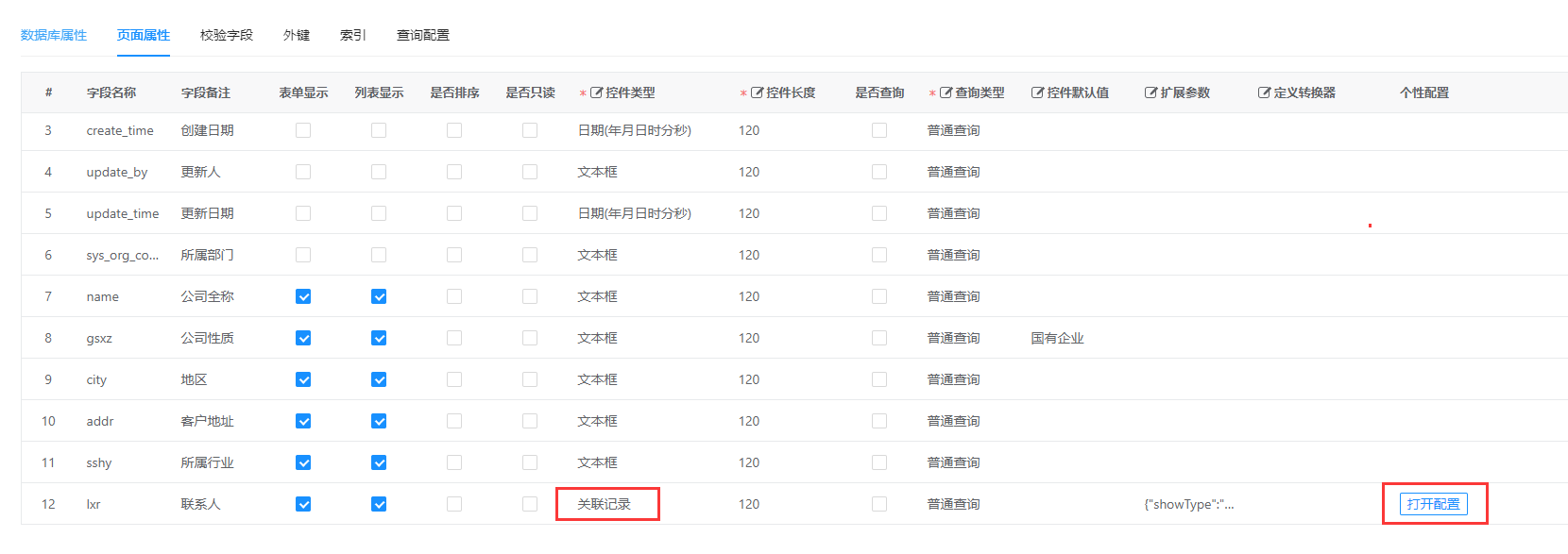Uncheck 表单显示 for the addr row

[303, 421]
